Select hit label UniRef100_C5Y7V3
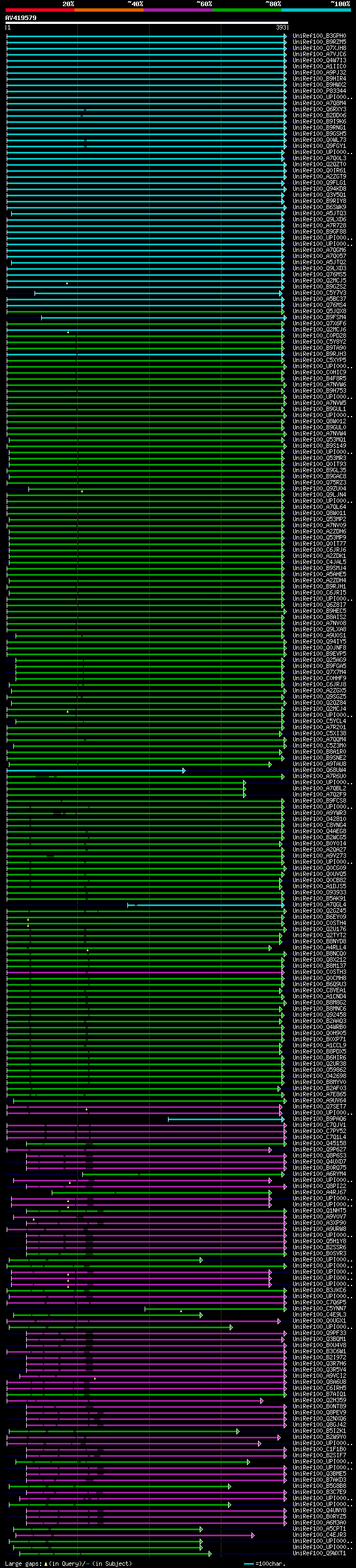This screenshot has width=356, height=1568. point(319,293)
